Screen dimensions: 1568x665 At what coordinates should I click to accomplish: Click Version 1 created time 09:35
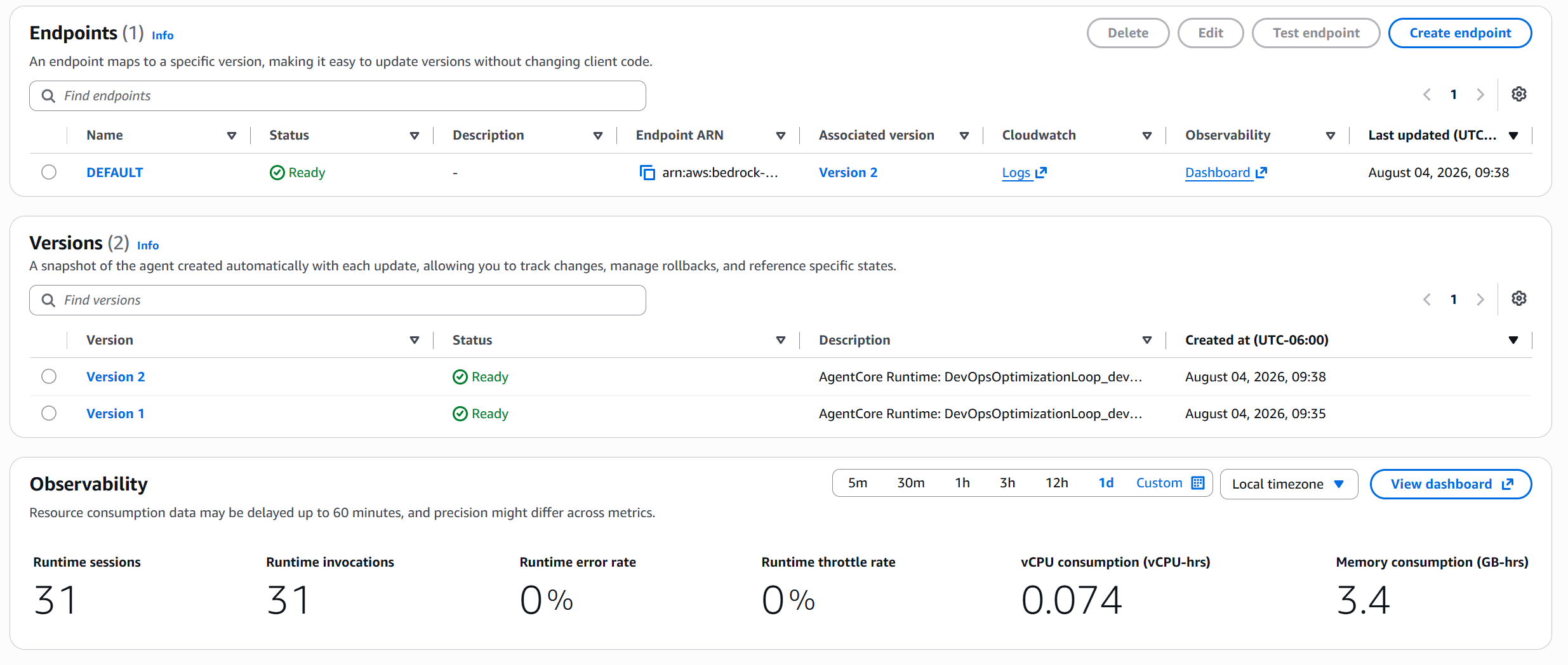(x=1255, y=414)
